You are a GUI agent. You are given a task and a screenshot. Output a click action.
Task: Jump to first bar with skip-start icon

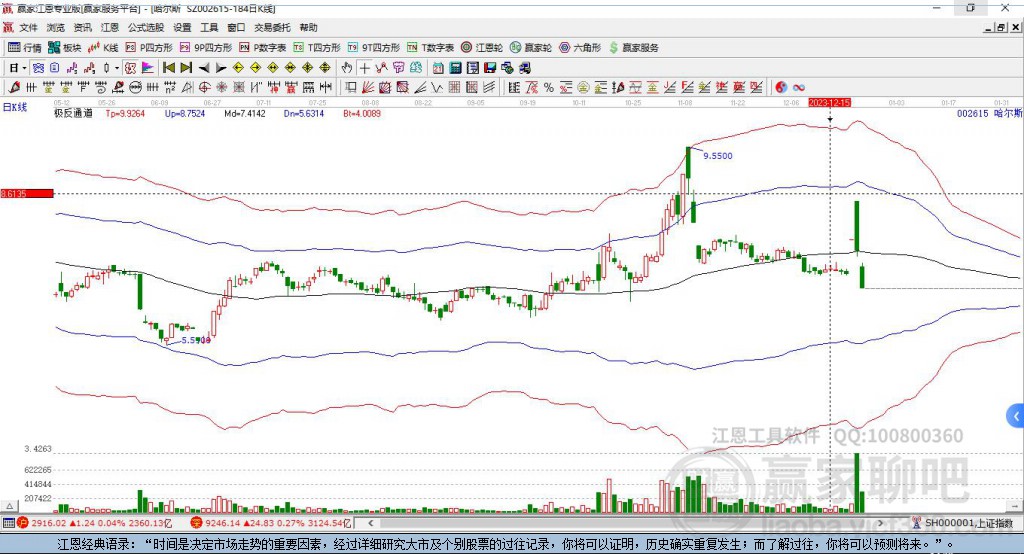[x=168, y=68]
